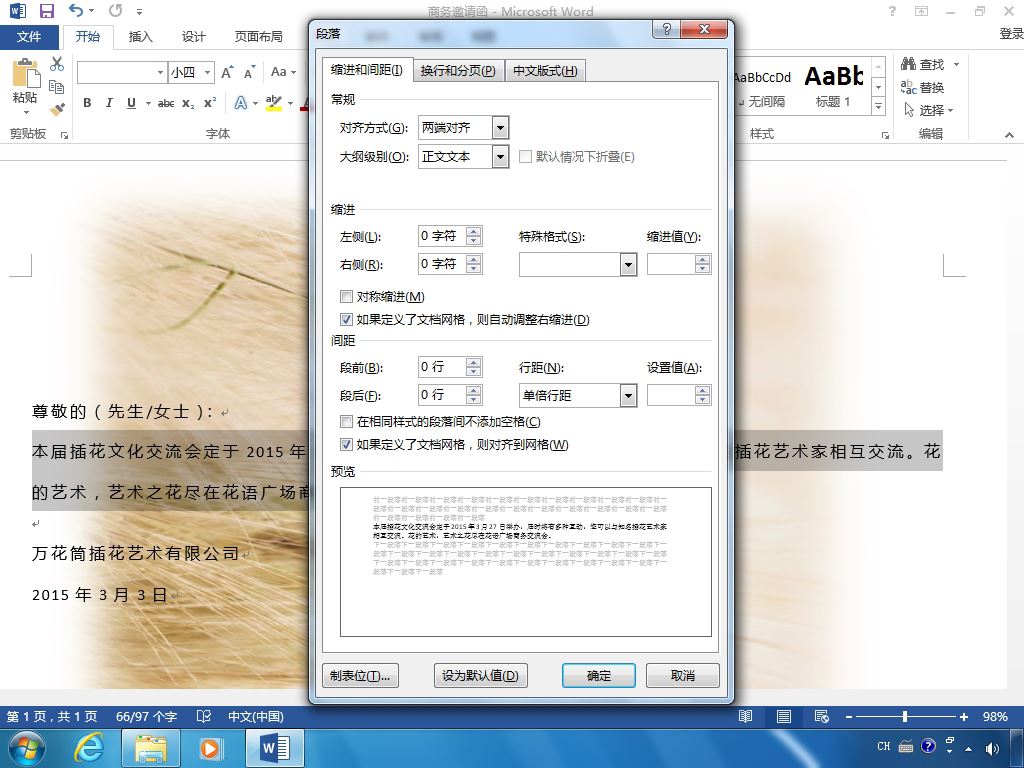Open the font size 小四 dropdown
Image resolution: width=1024 pixels, height=768 pixels.
point(207,72)
